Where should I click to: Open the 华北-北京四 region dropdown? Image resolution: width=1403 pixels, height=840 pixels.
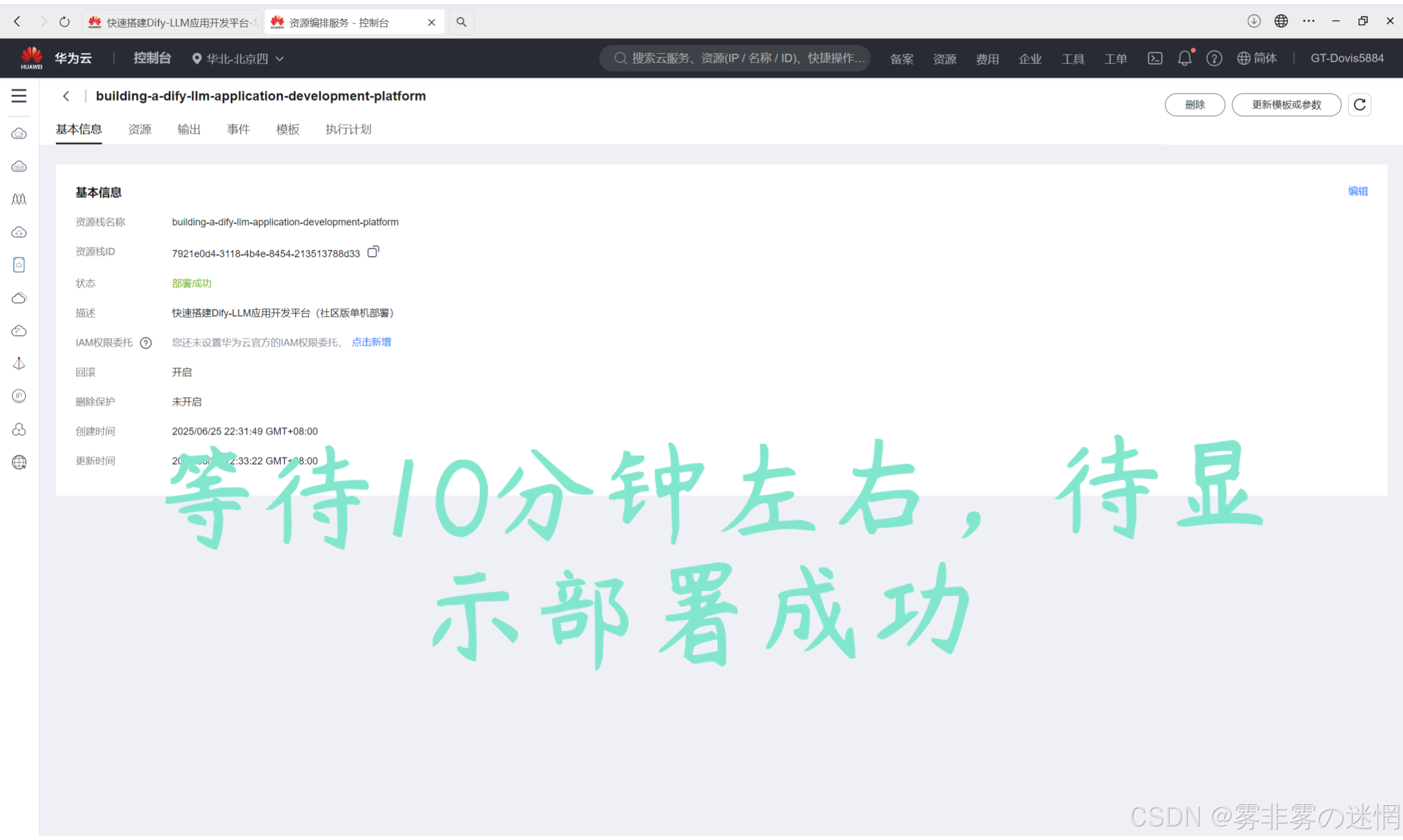(x=238, y=58)
